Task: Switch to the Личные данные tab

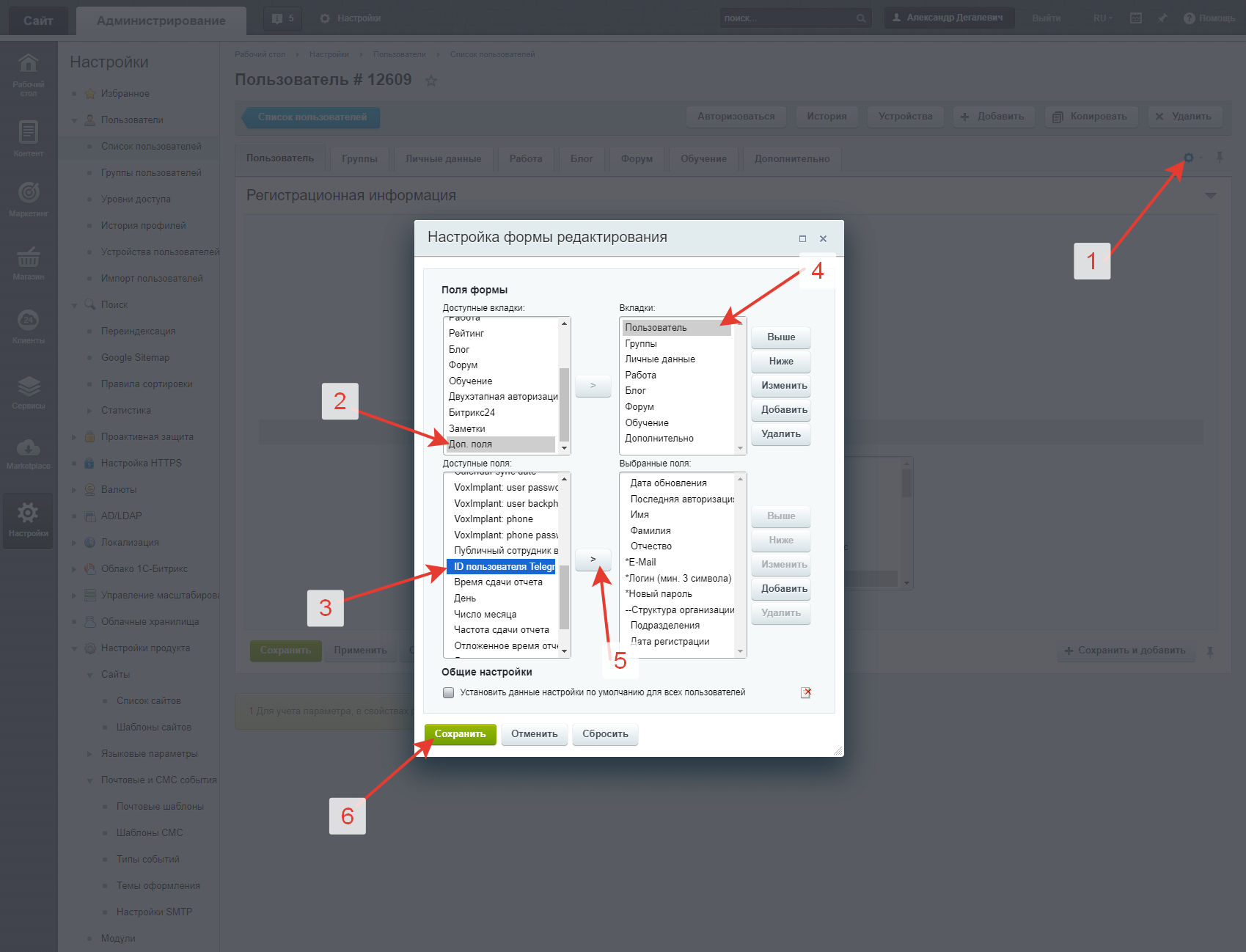Action: tap(444, 159)
